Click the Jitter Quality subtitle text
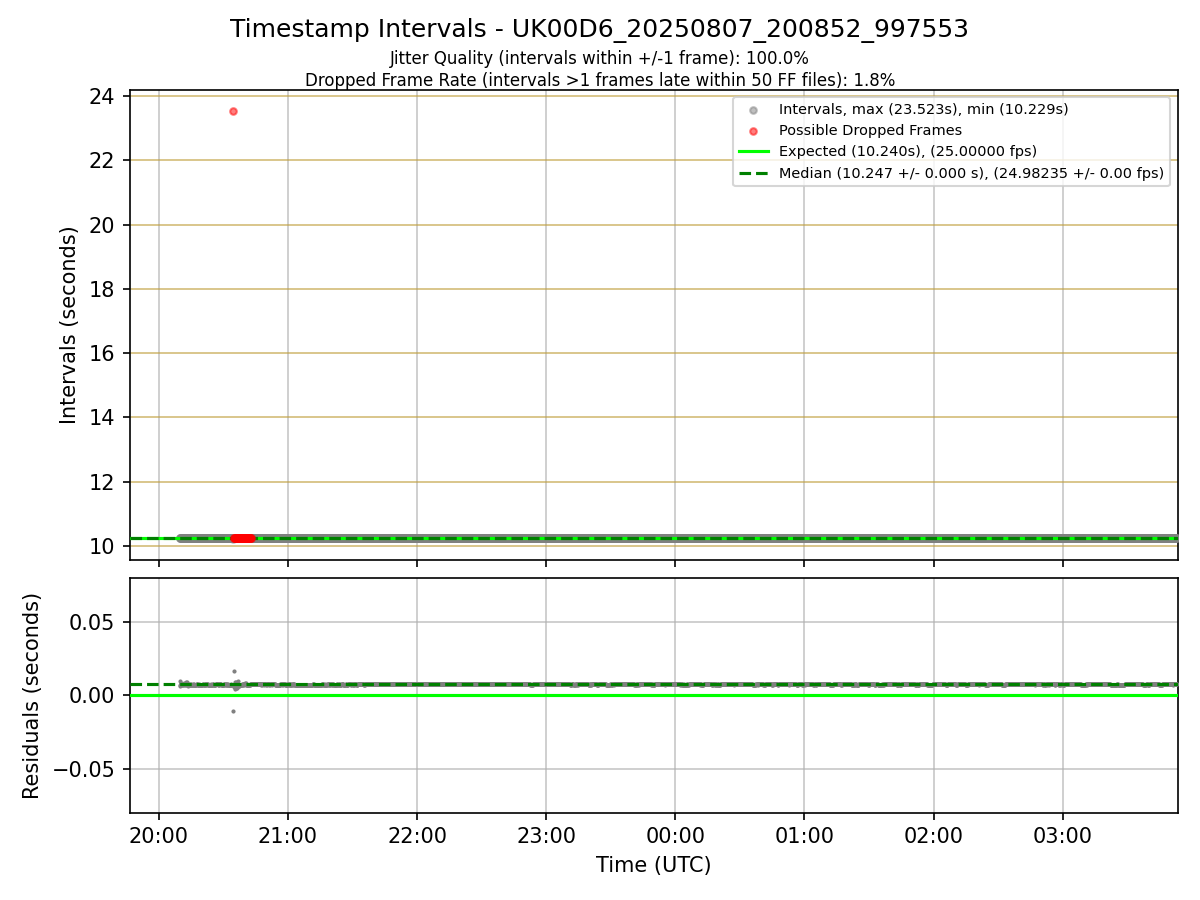This screenshot has width=1200, height=900. [x=599, y=58]
